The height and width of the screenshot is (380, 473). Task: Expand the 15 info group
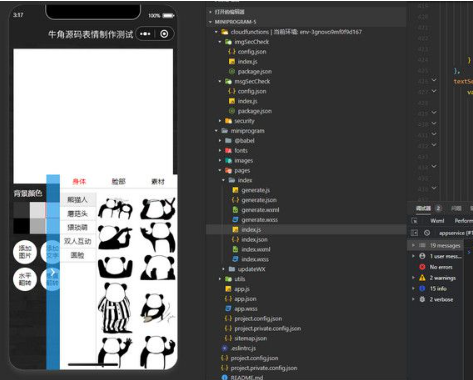[413, 289]
